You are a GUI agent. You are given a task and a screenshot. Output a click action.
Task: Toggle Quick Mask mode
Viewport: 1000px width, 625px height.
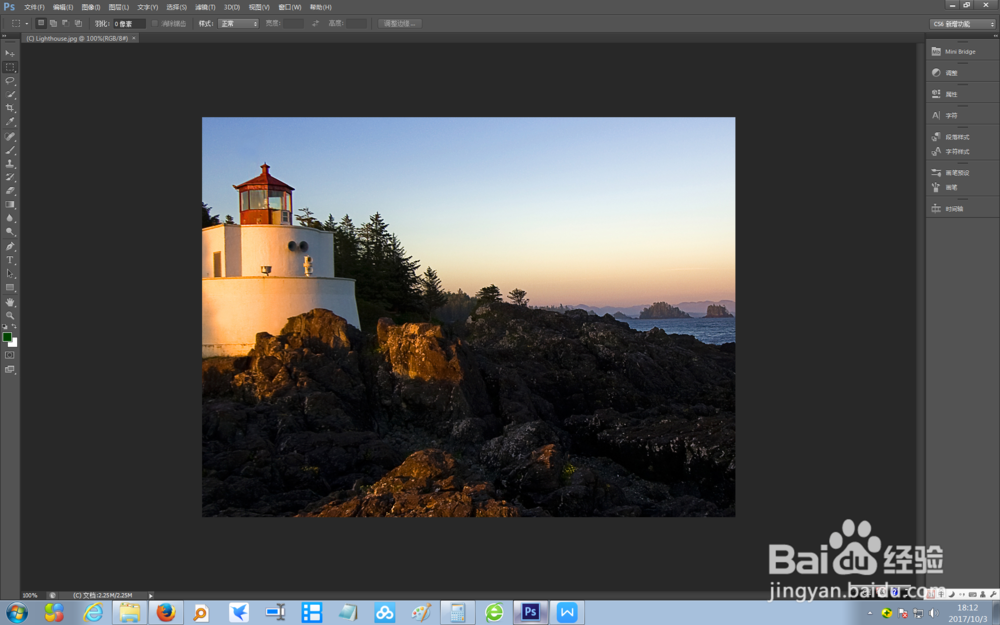coord(10,355)
